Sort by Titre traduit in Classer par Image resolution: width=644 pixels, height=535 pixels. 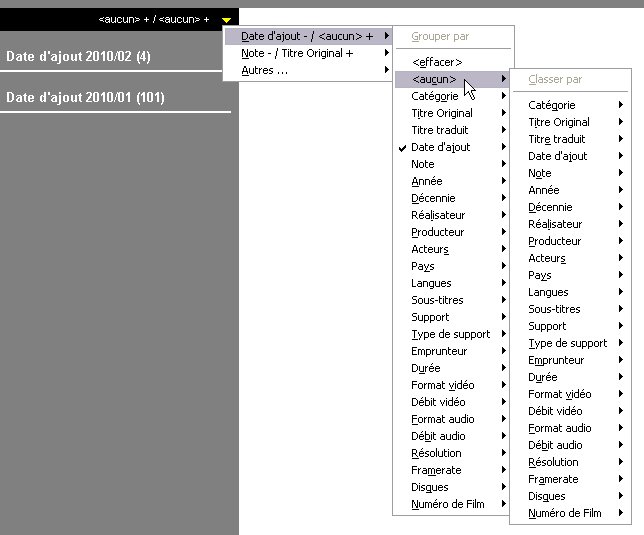(x=570, y=139)
